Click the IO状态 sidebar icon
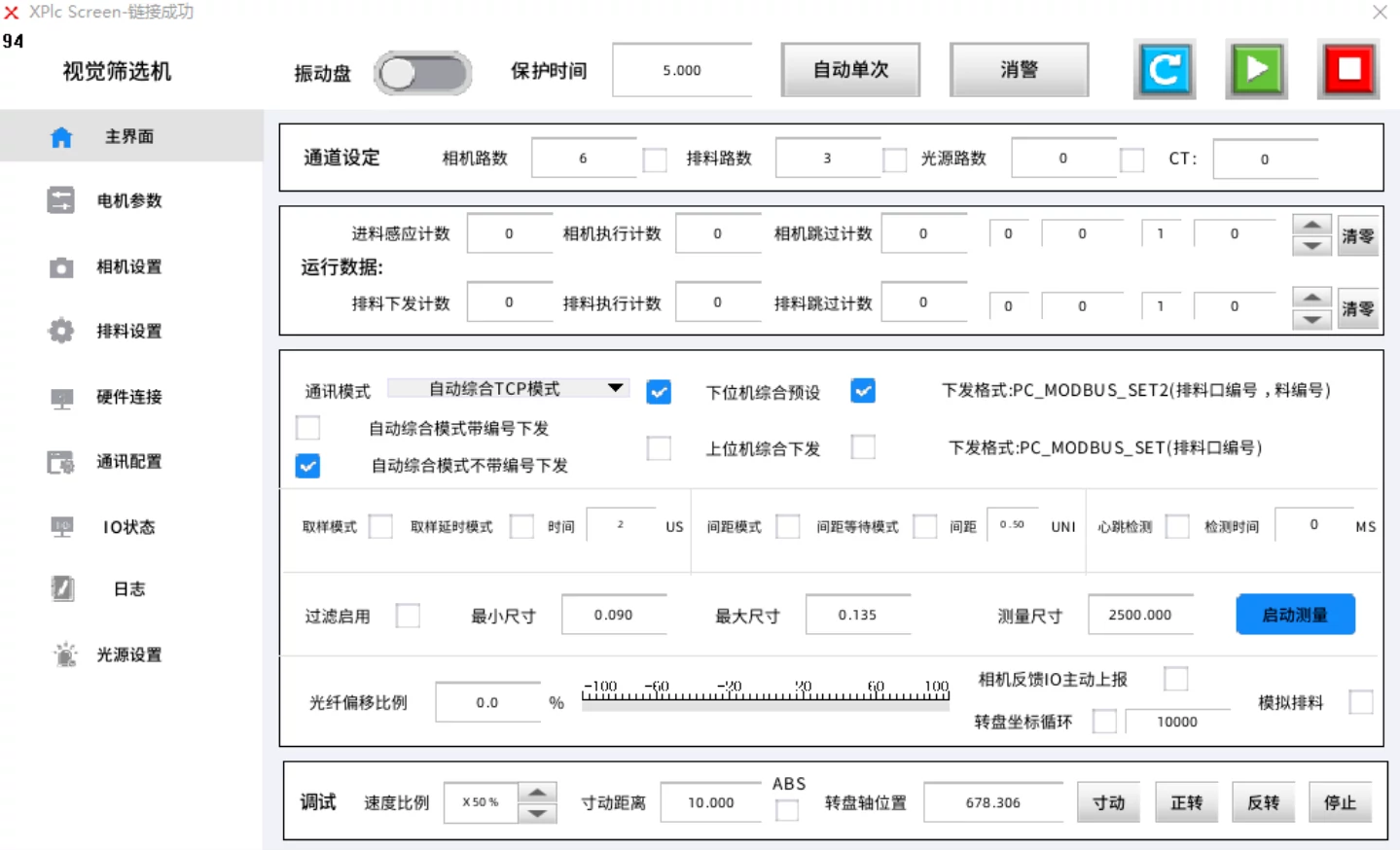The height and width of the screenshot is (850, 1400). (x=61, y=527)
